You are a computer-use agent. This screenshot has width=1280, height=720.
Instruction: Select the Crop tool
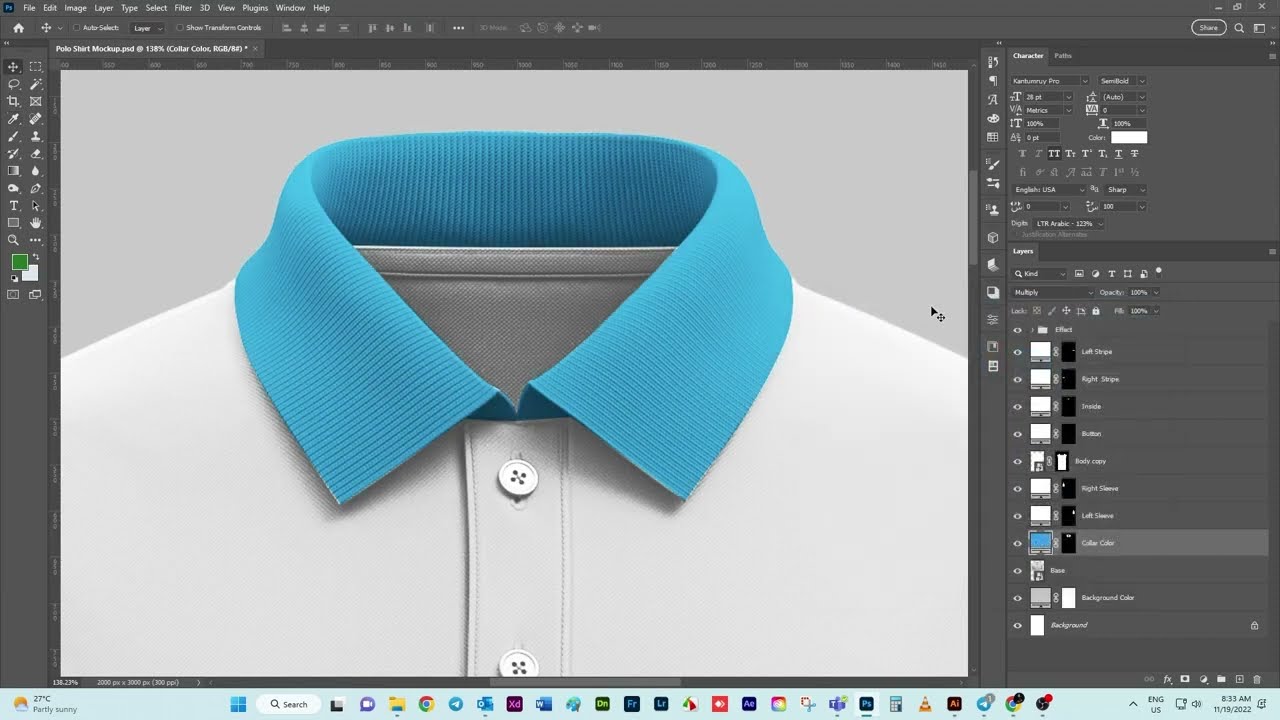pyautogui.click(x=13, y=101)
